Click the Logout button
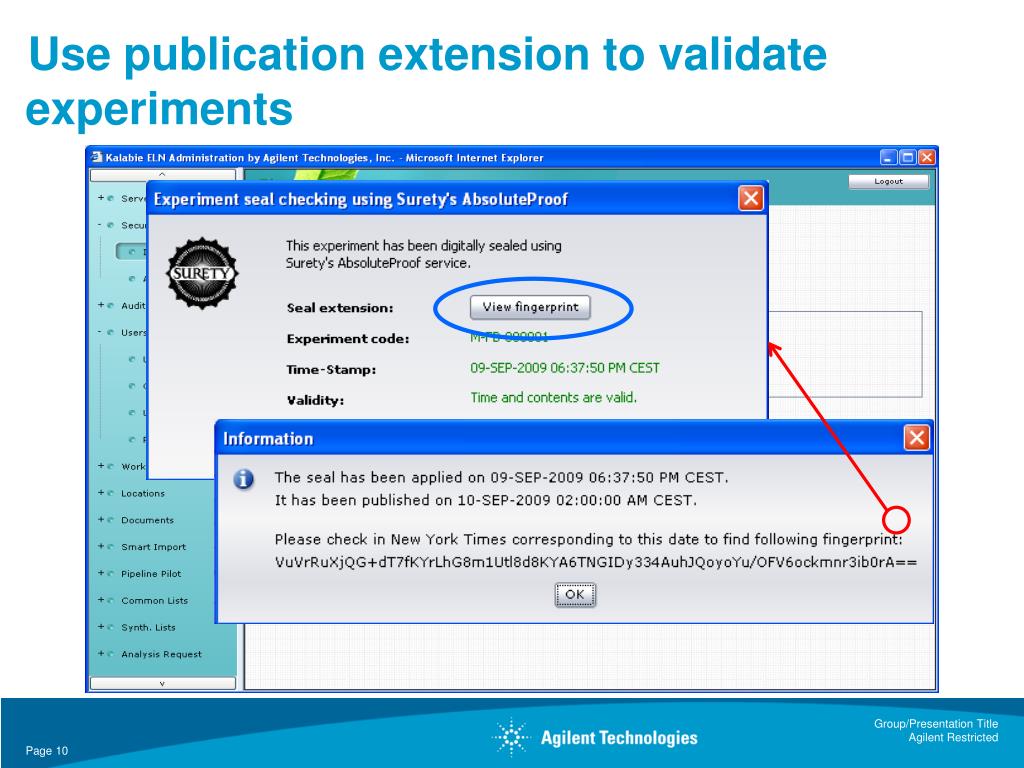Viewport: 1024px width, 768px height. click(x=888, y=182)
